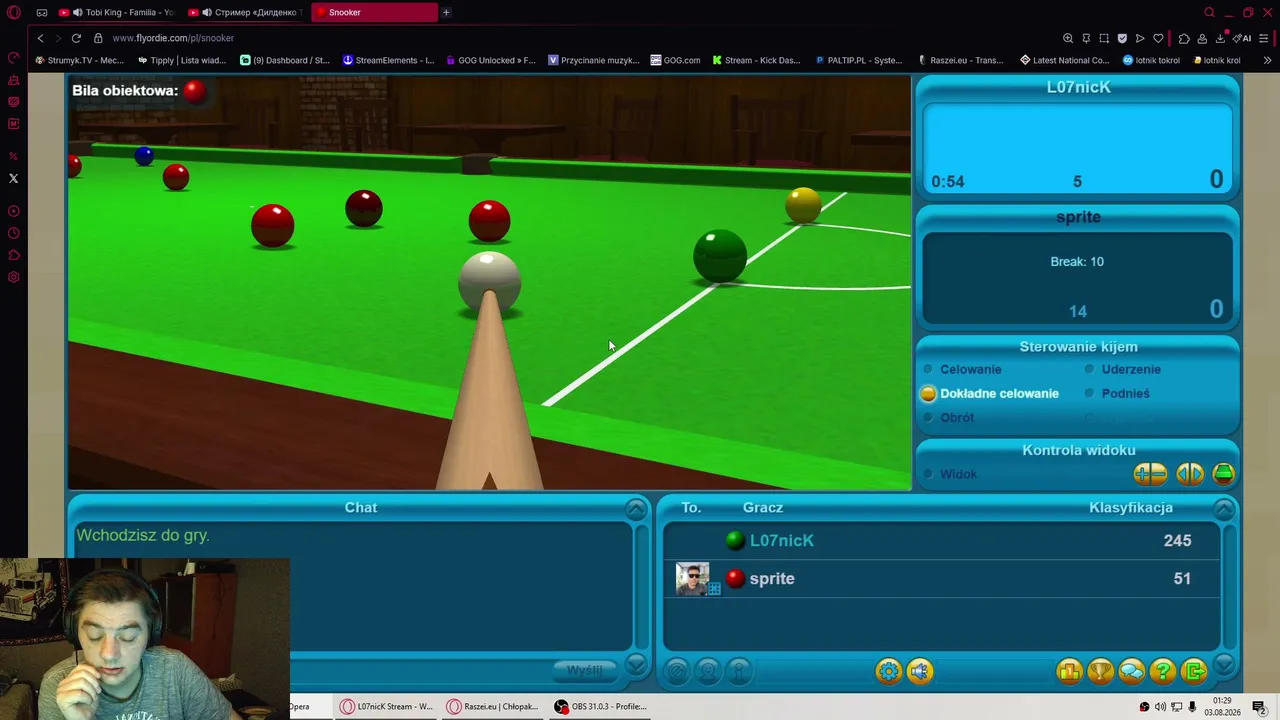Open a new browser tab
The image size is (1280, 720).
[446, 12]
